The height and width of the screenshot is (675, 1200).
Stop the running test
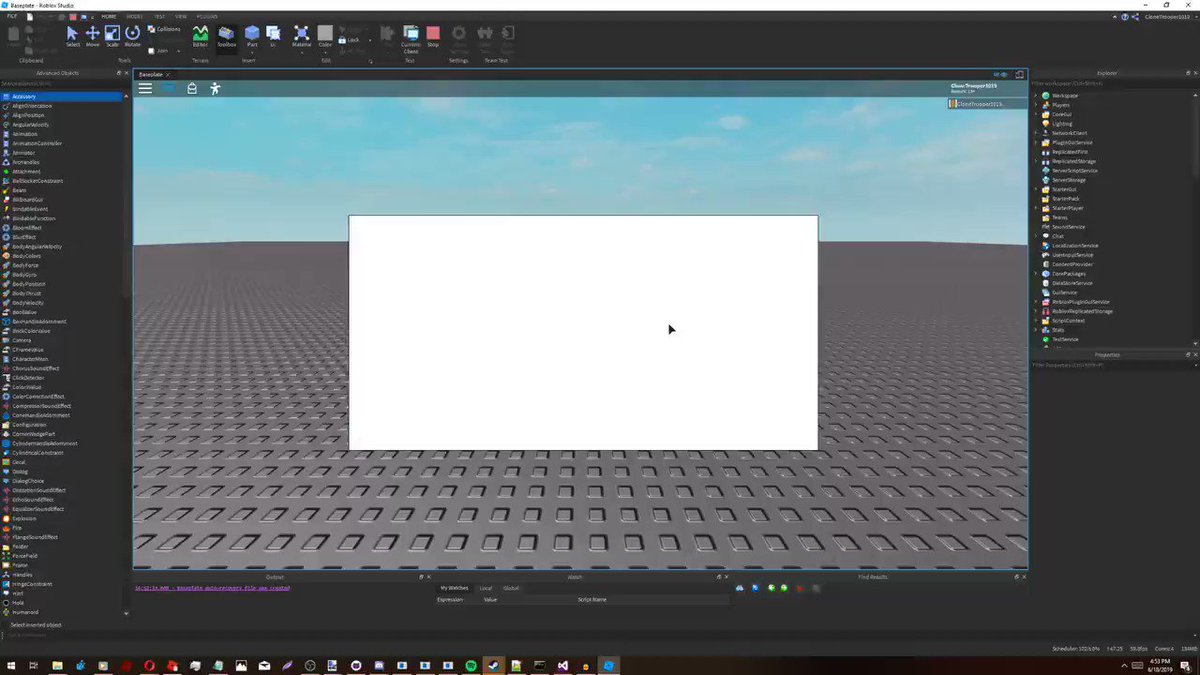coord(433,36)
